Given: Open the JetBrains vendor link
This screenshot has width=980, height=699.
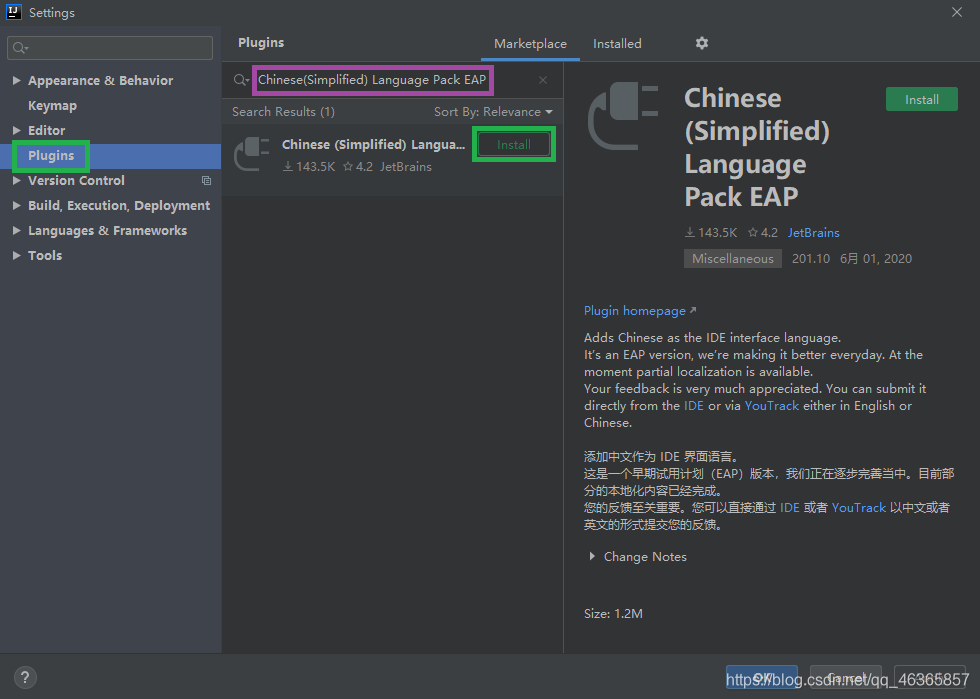Looking at the screenshot, I should [x=813, y=233].
